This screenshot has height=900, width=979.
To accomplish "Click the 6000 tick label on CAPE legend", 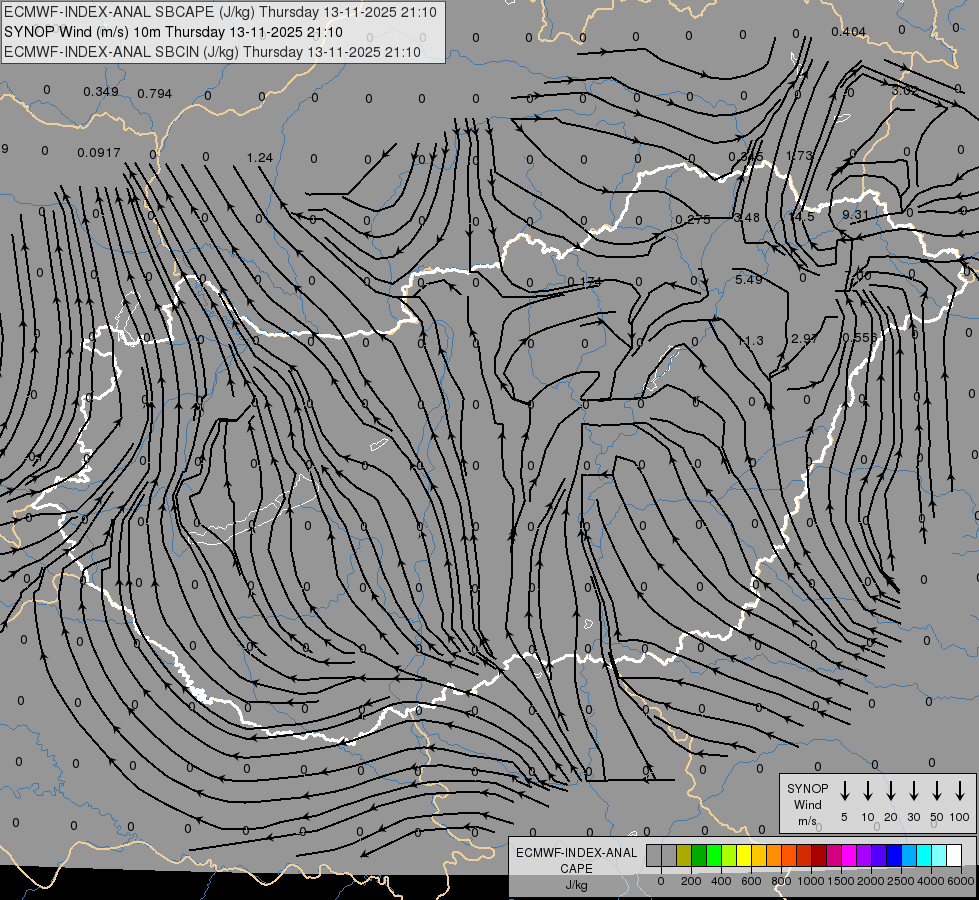I will 961,881.
